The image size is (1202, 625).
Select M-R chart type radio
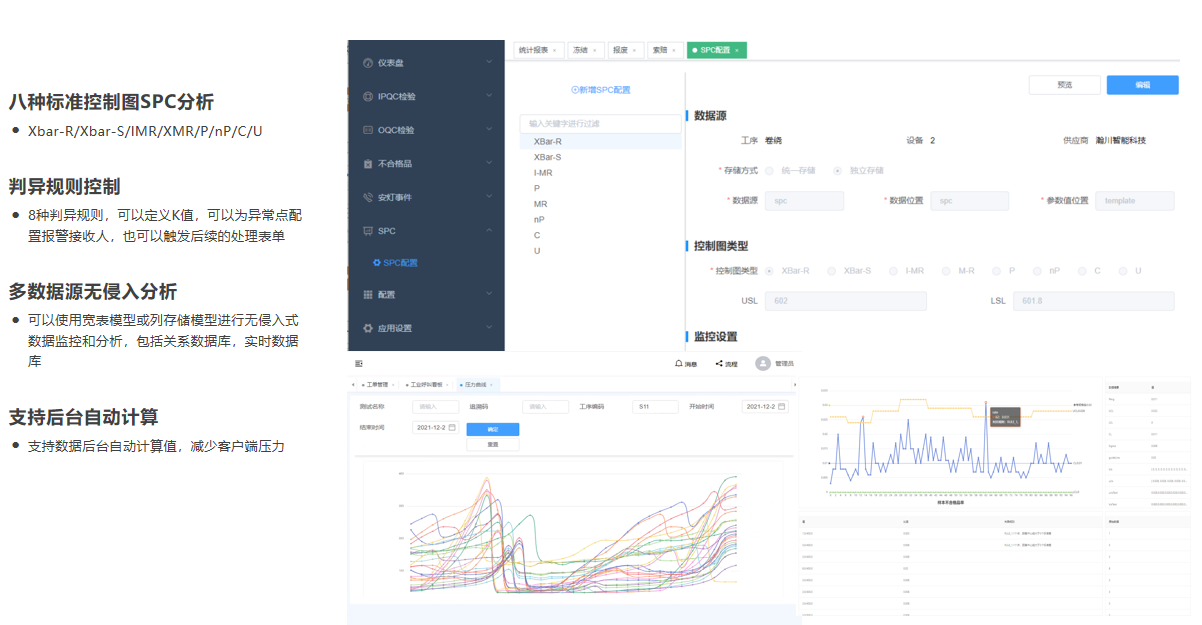tap(946, 270)
